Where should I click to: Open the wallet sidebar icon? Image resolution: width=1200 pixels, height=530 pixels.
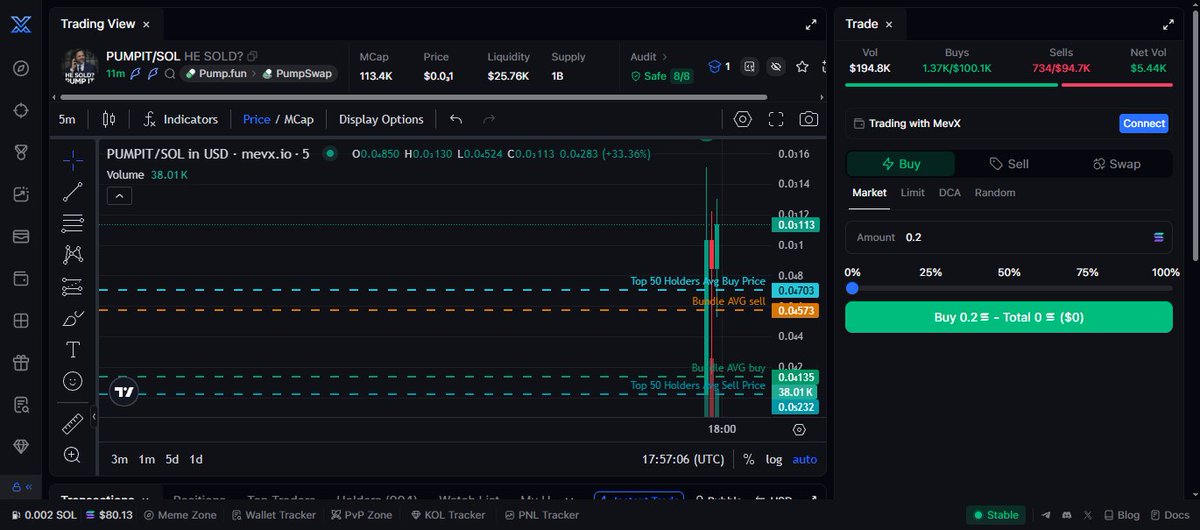[x=21, y=278]
